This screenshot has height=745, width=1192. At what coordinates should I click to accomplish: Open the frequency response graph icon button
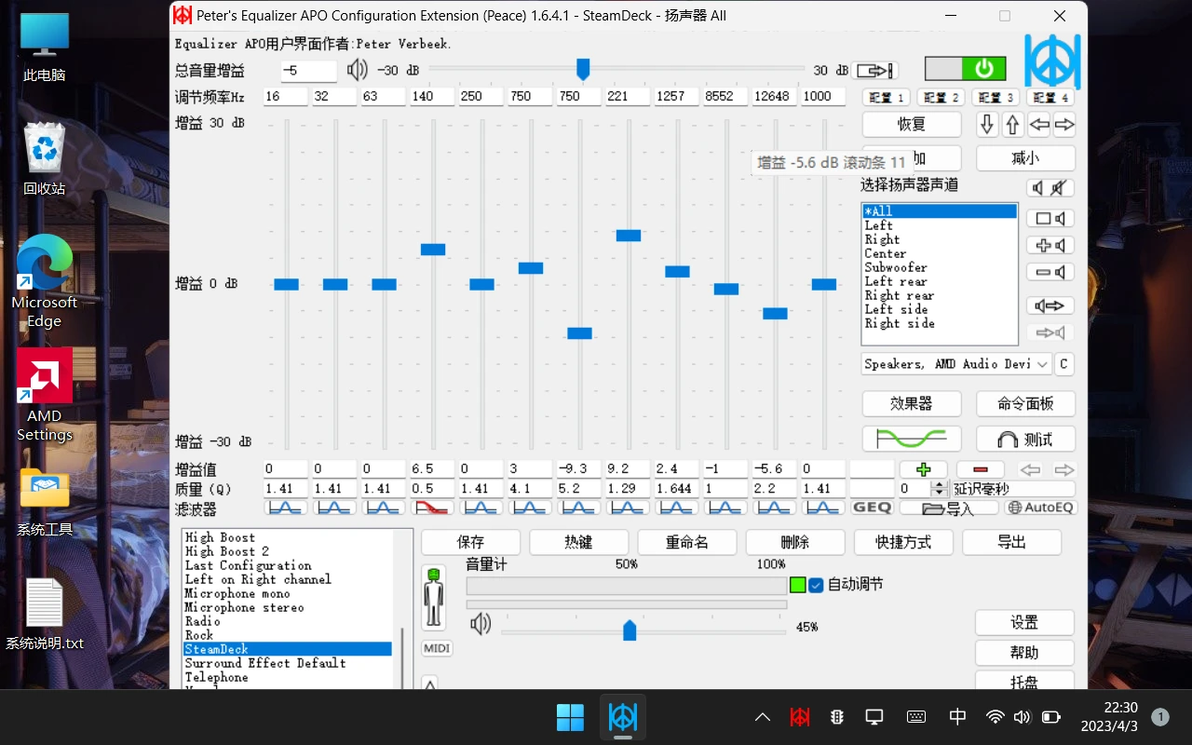tap(911, 439)
